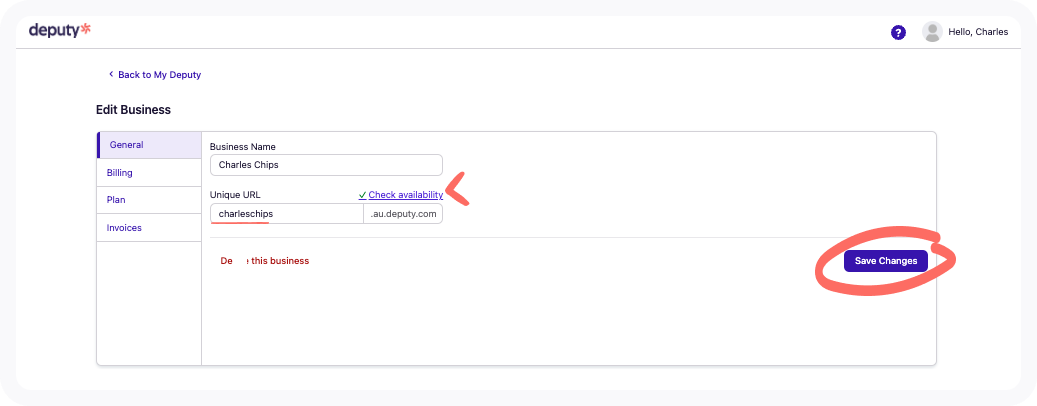Focus the Unique URL input field
Viewport: 1037px width, 406px height.
point(287,214)
